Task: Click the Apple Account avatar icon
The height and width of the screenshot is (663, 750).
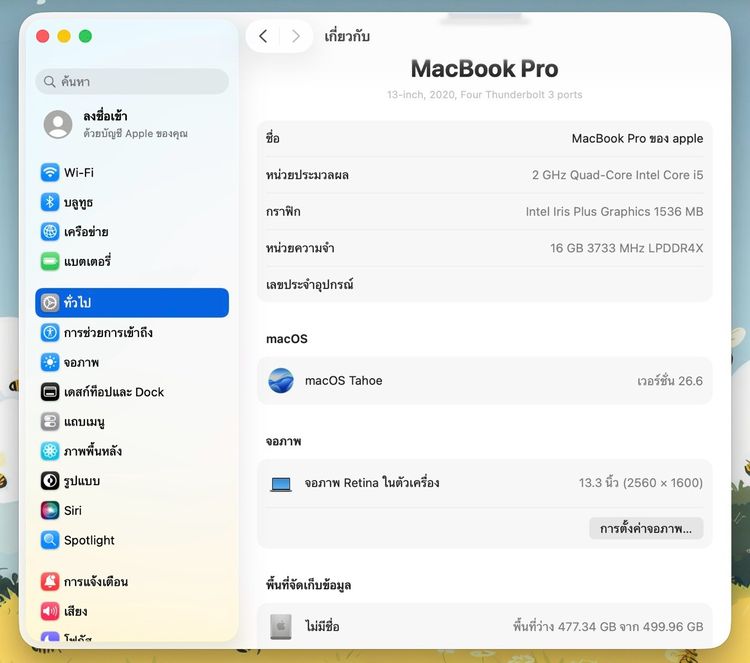Action: (58, 124)
